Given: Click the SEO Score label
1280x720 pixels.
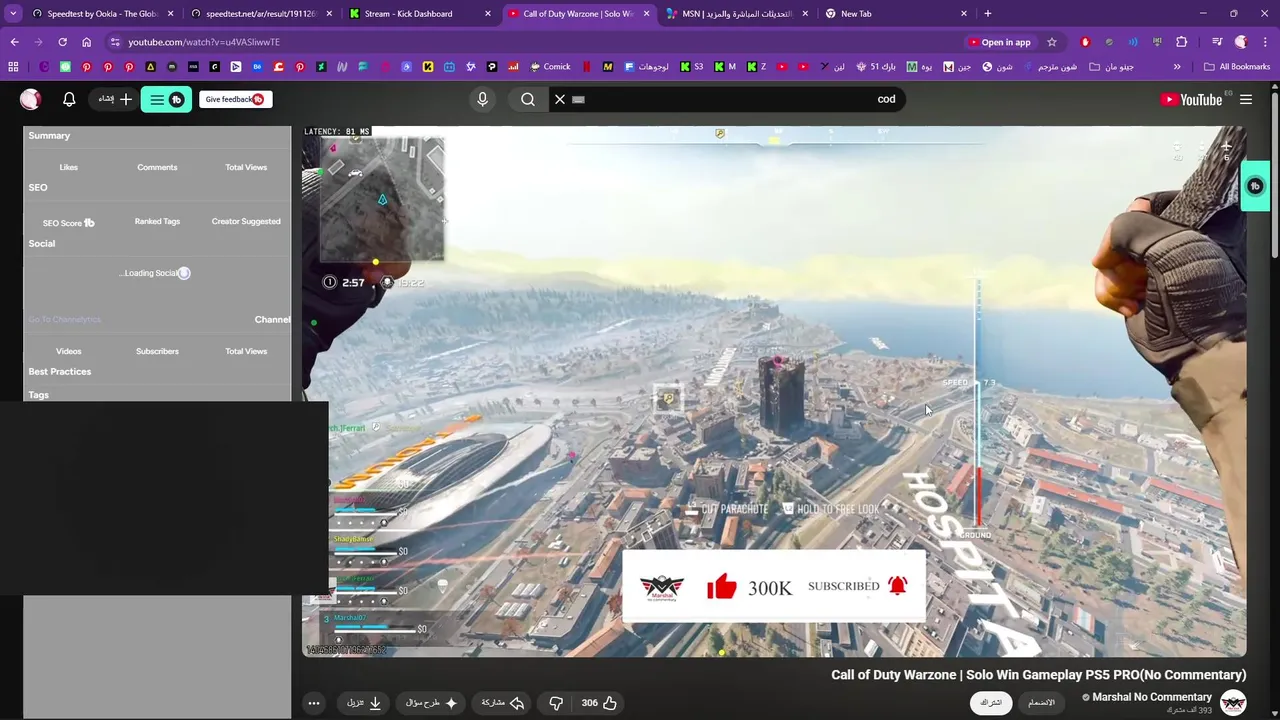Looking at the screenshot, I should [68, 223].
